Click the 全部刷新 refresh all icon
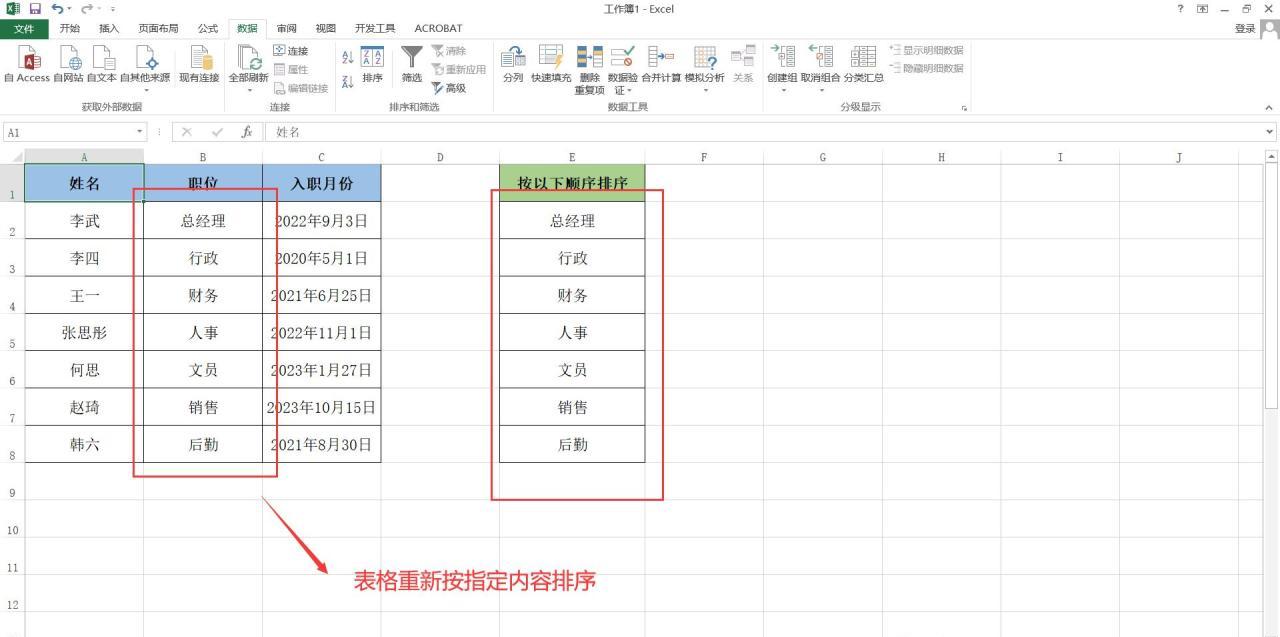 (x=248, y=60)
